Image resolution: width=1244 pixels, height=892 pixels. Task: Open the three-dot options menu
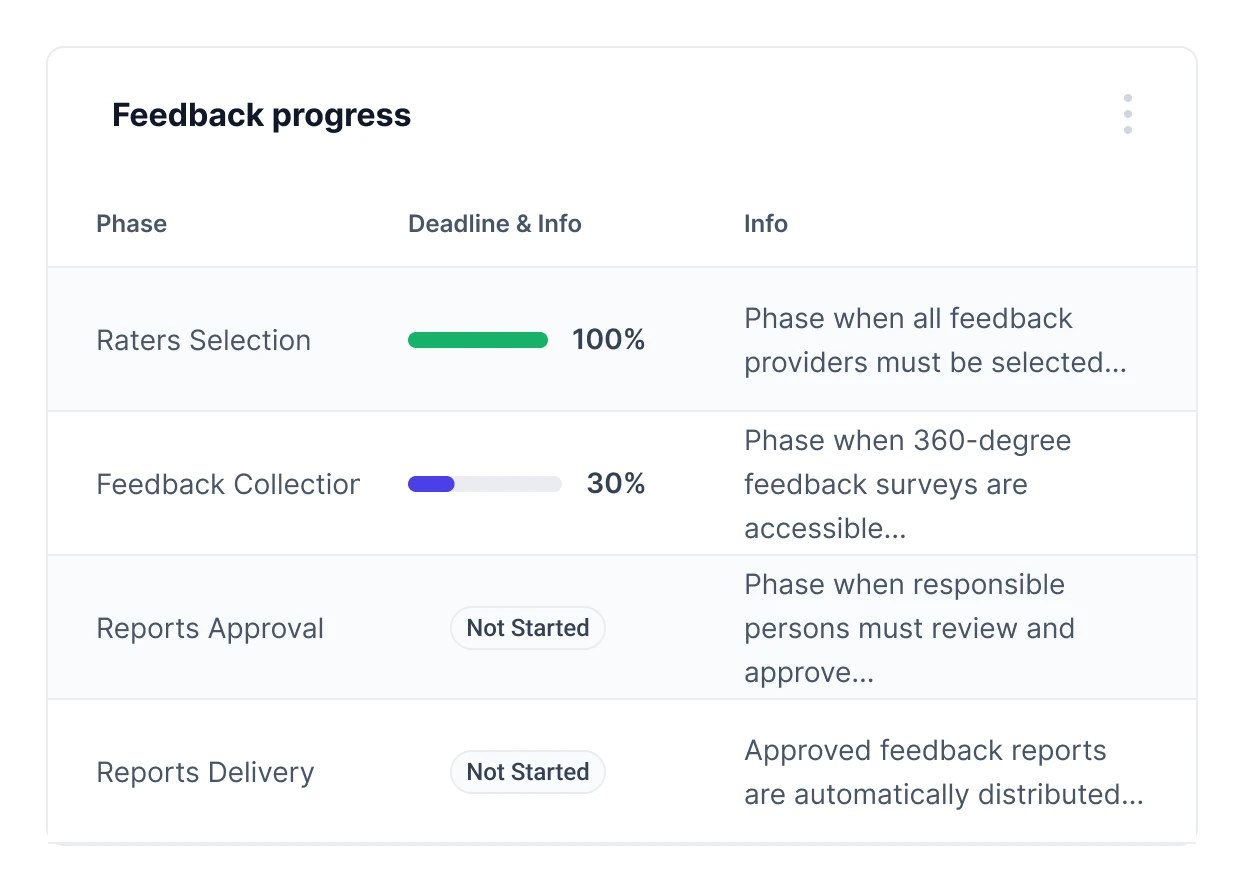point(1127,115)
